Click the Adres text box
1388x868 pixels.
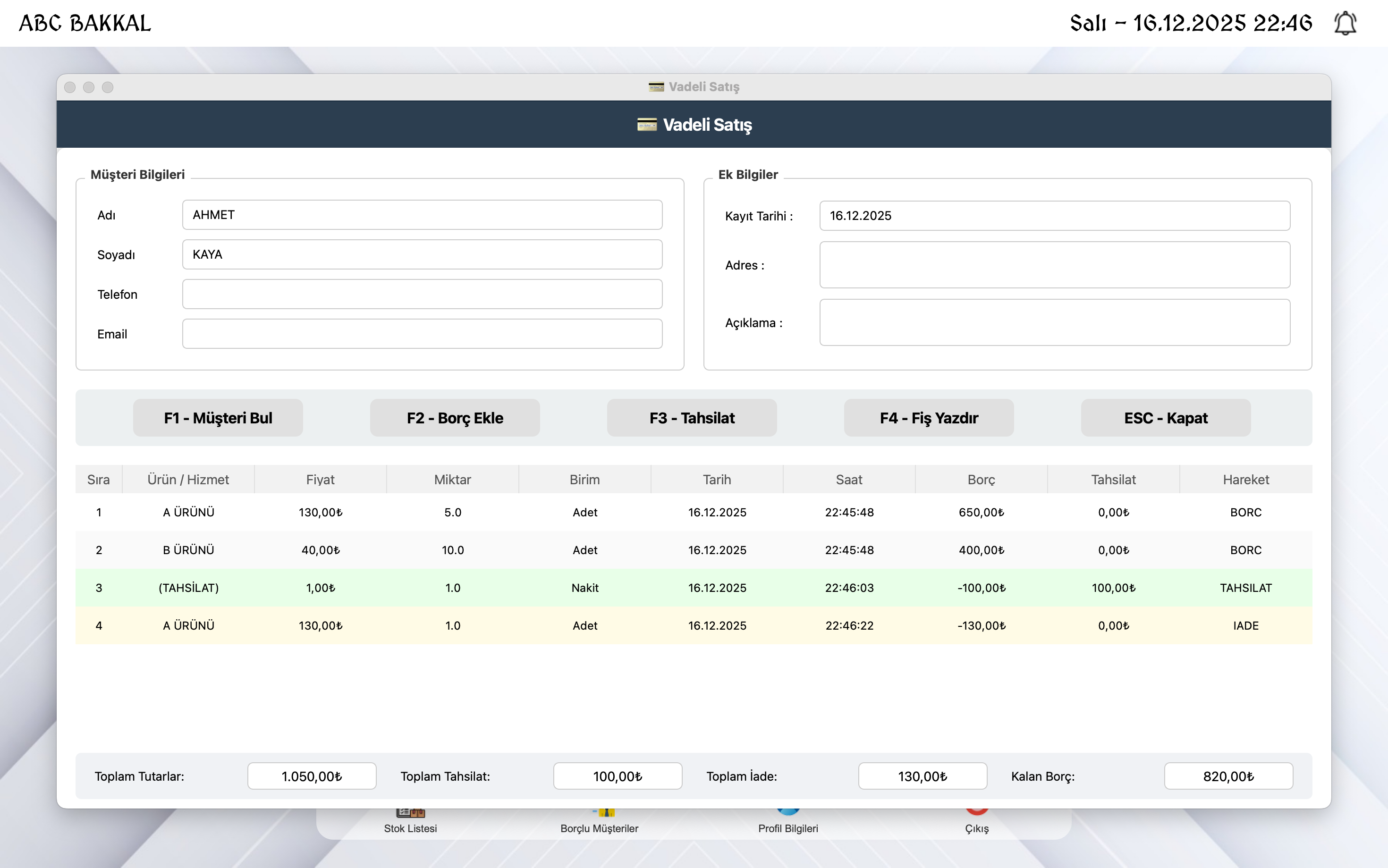(x=1054, y=265)
